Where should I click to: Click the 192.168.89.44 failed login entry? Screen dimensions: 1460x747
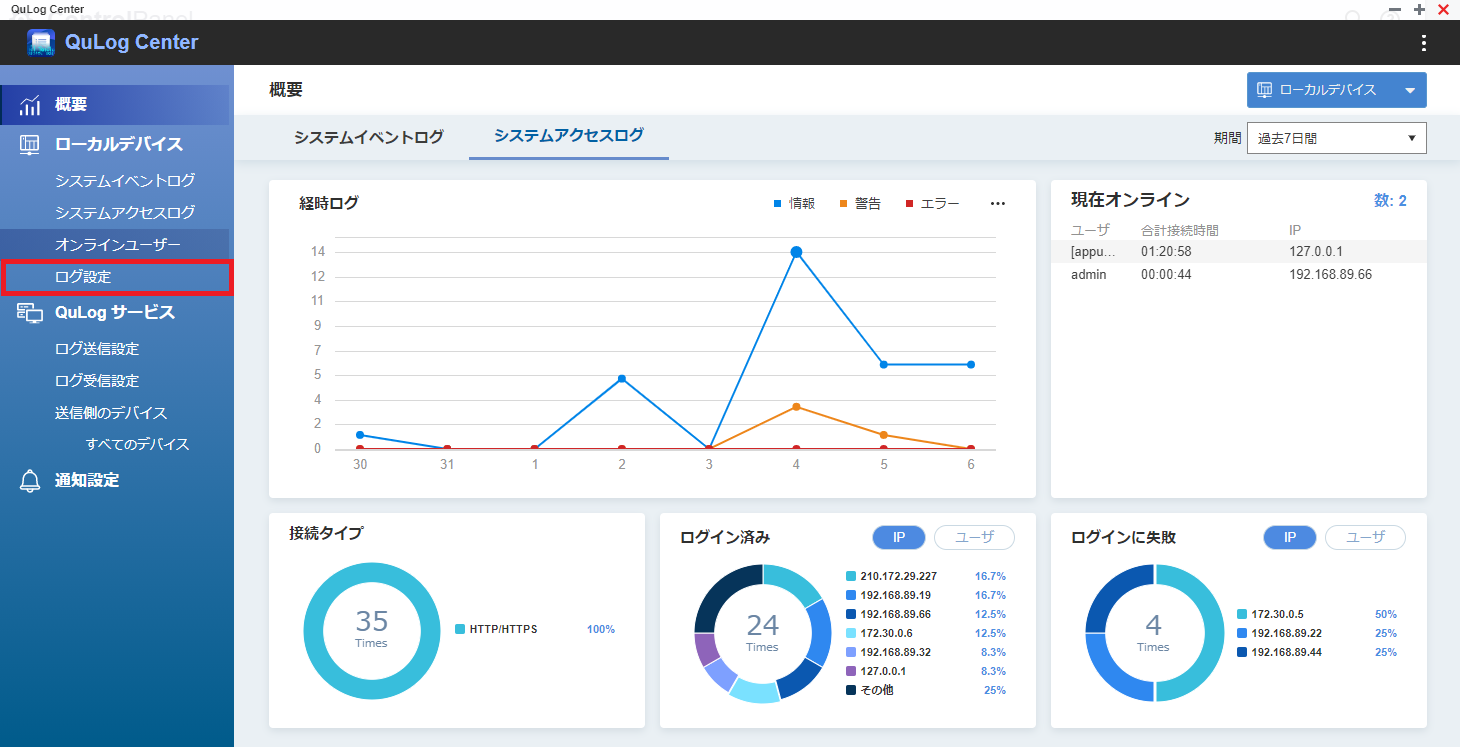[x=1279, y=653]
